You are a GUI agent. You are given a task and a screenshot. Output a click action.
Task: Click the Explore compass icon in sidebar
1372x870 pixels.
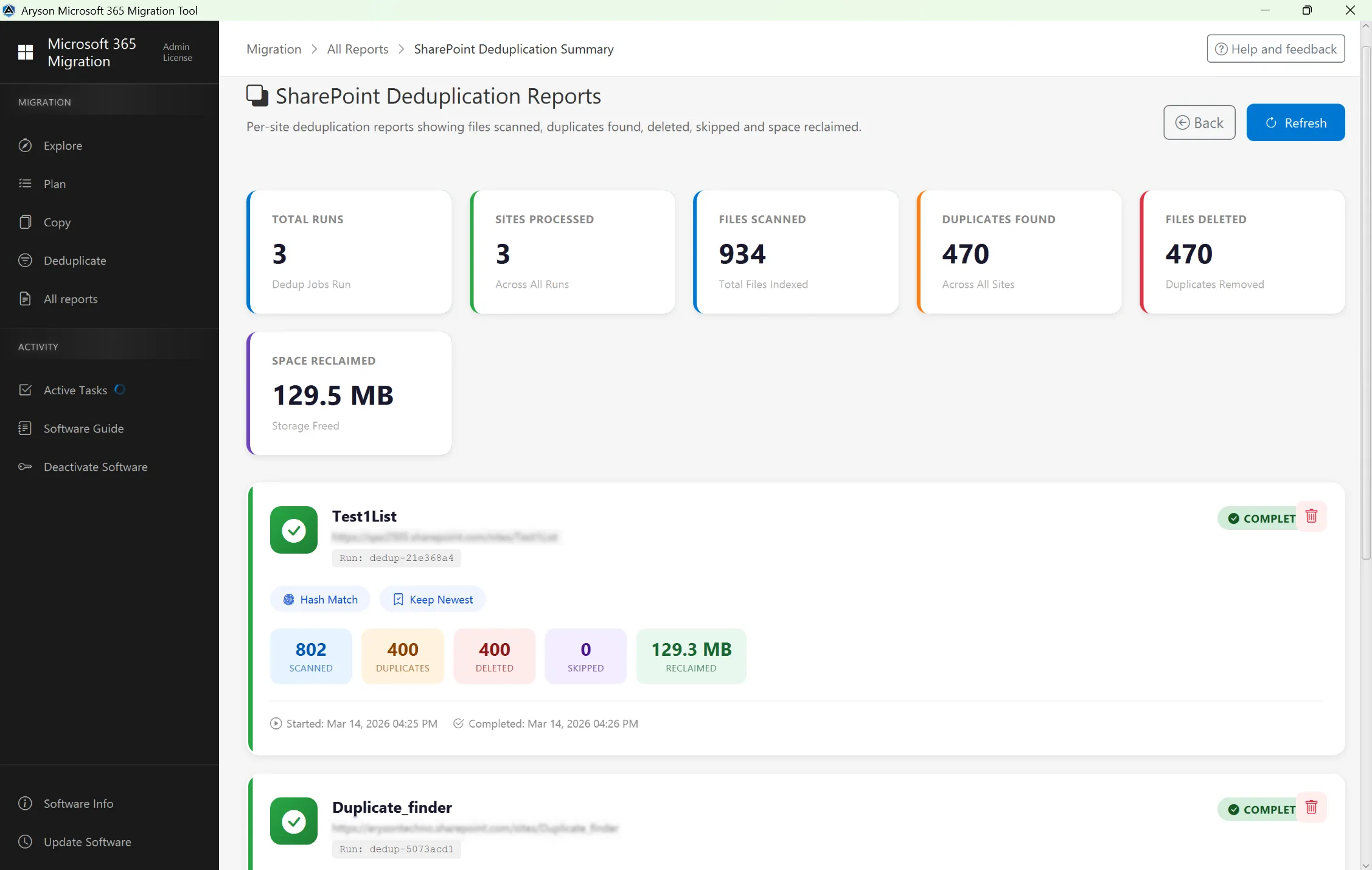pyautogui.click(x=25, y=145)
